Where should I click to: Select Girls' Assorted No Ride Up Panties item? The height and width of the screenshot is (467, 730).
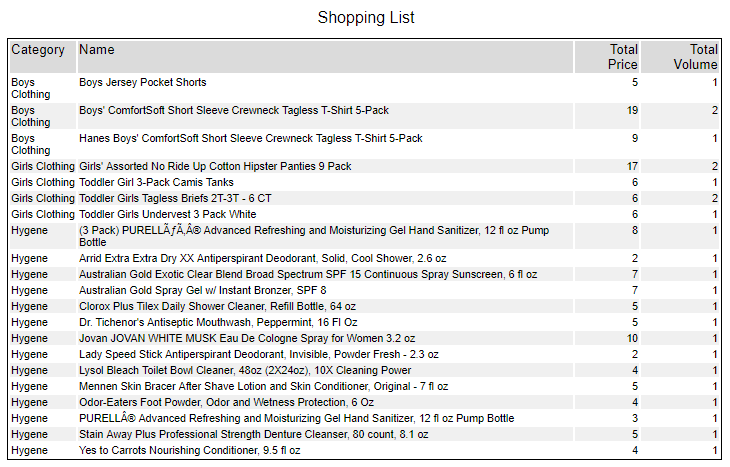215,166
